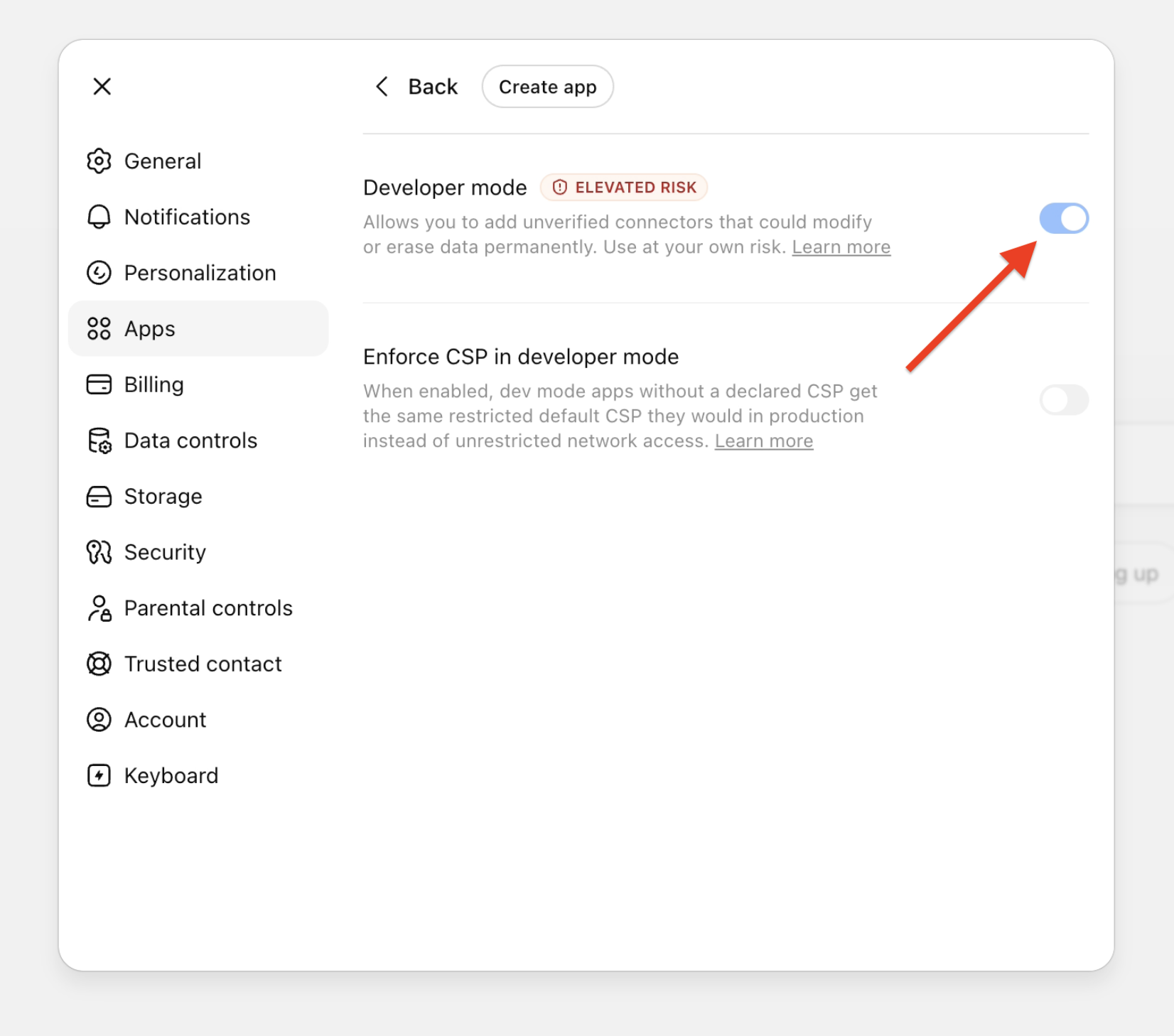Select Apps label in the sidebar
Screen dimensions: 1174x1036
click(150, 330)
